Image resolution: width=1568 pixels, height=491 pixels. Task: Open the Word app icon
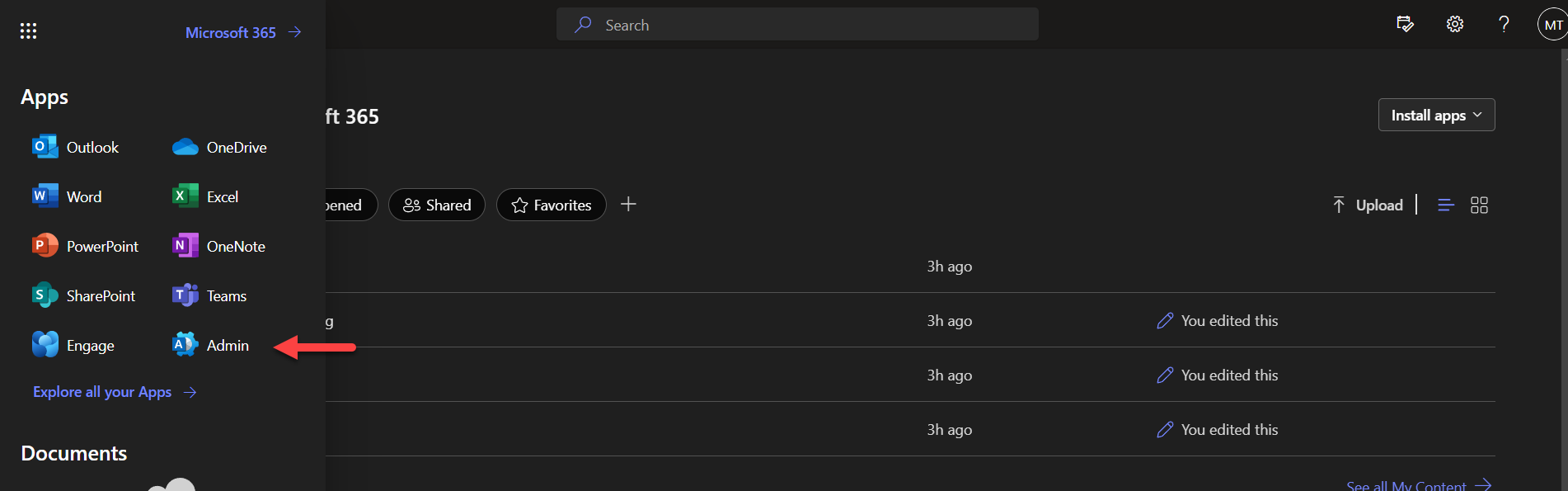tap(45, 196)
